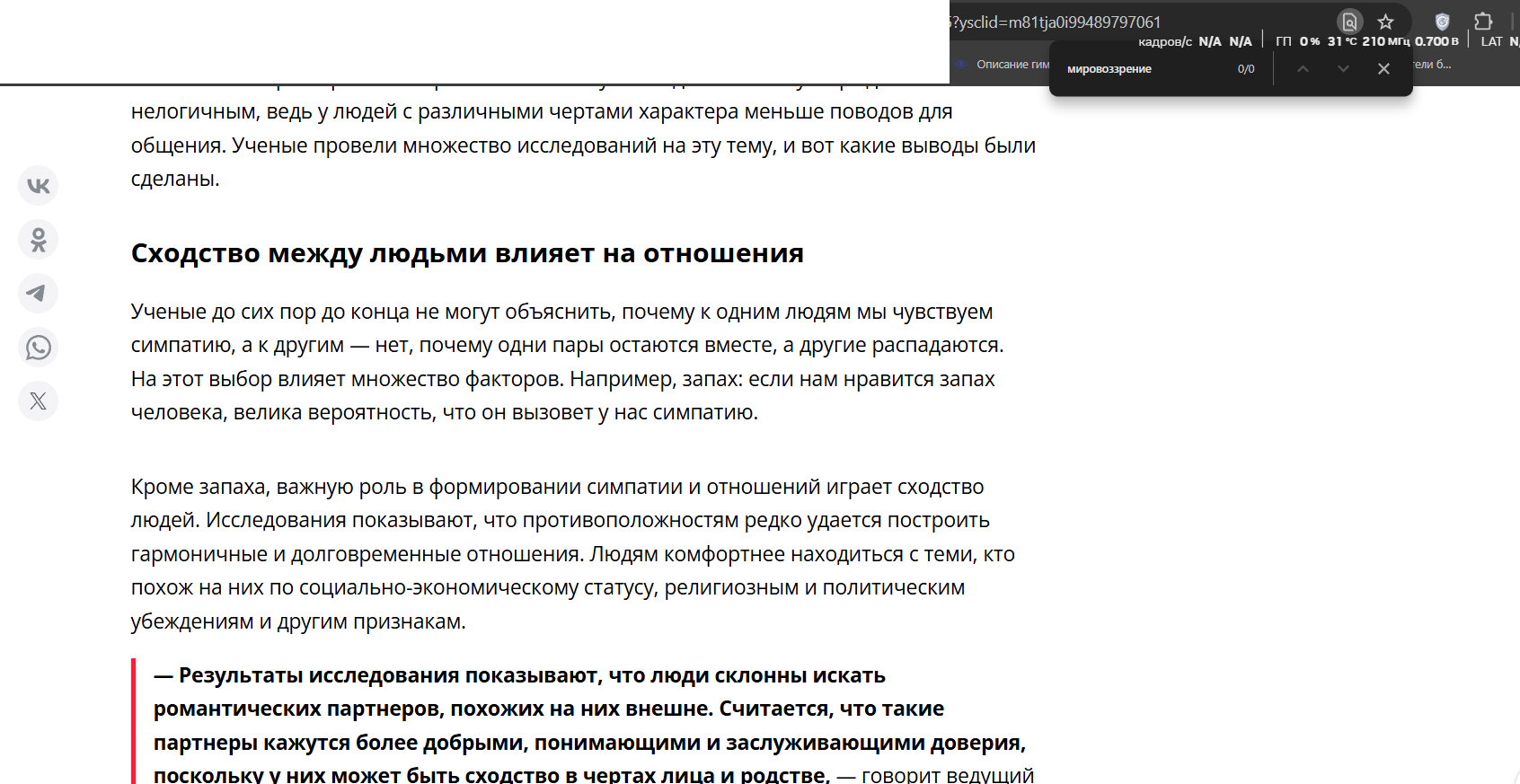Click the paragraph starting "Ученые до сих пор"
Screen dimensions: 1520x784
click(568, 362)
